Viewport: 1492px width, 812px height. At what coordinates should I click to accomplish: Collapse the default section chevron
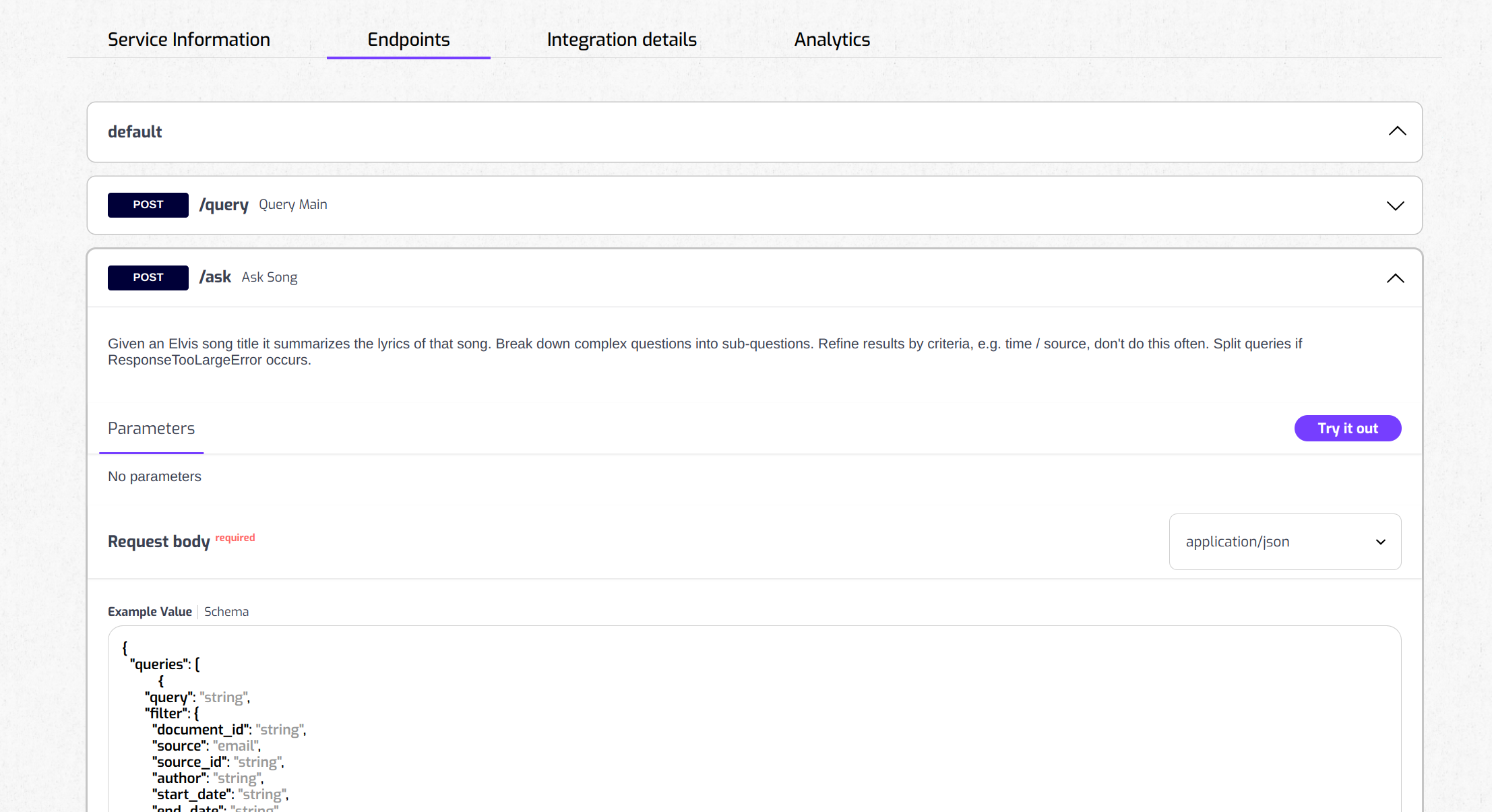pyautogui.click(x=1397, y=131)
